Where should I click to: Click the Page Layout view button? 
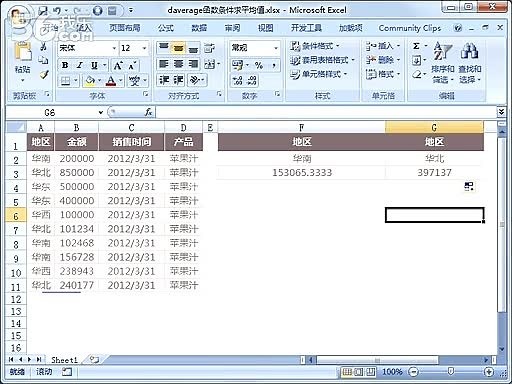[x=358, y=371]
